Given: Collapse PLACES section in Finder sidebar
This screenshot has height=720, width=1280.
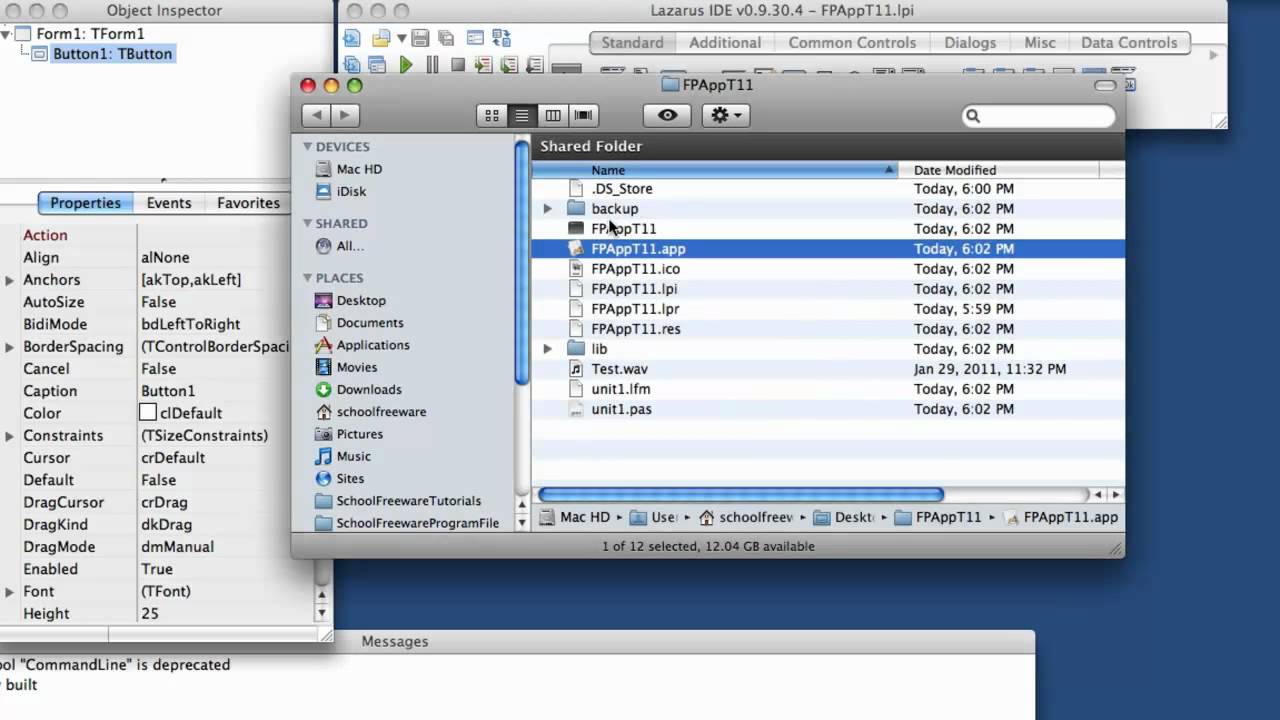Looking at the screenshot, I should 307,278.
